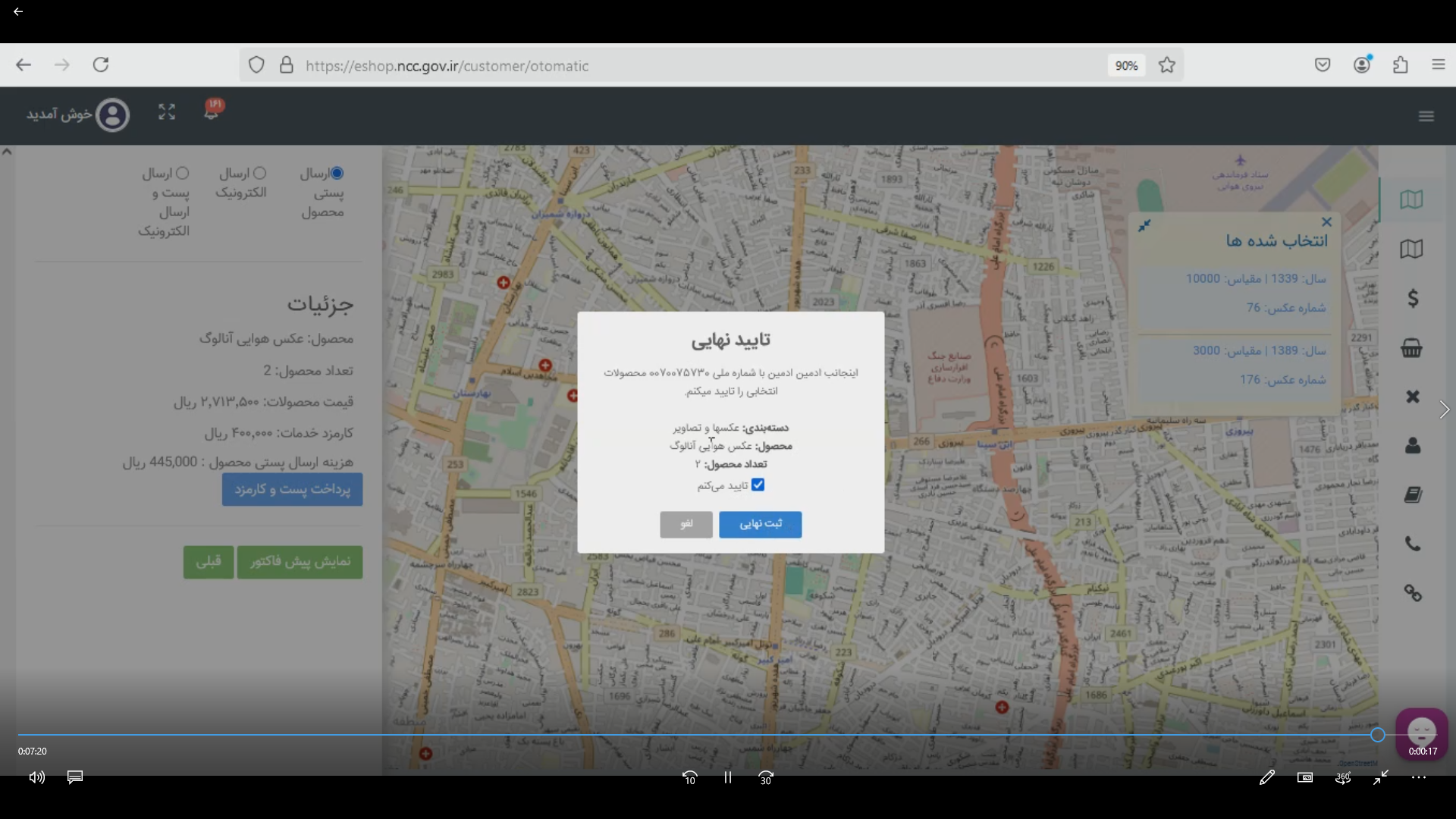Click the next chevron at right edge

click(1444, 410)
